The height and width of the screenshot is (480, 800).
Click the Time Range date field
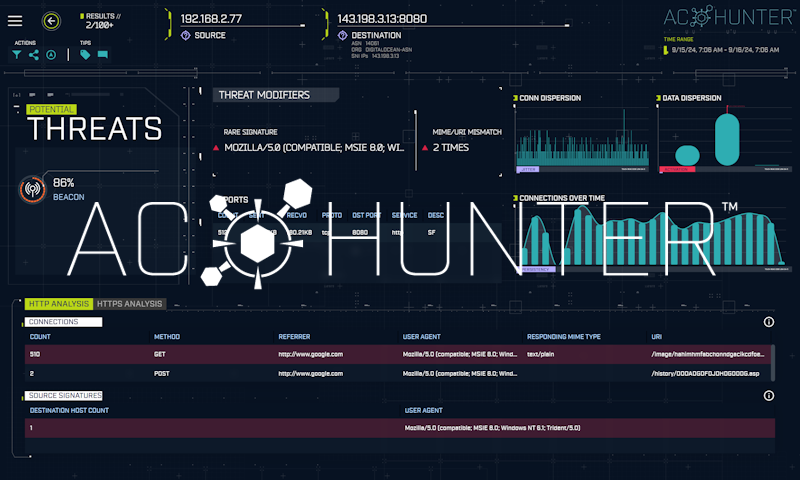point(727,49)
